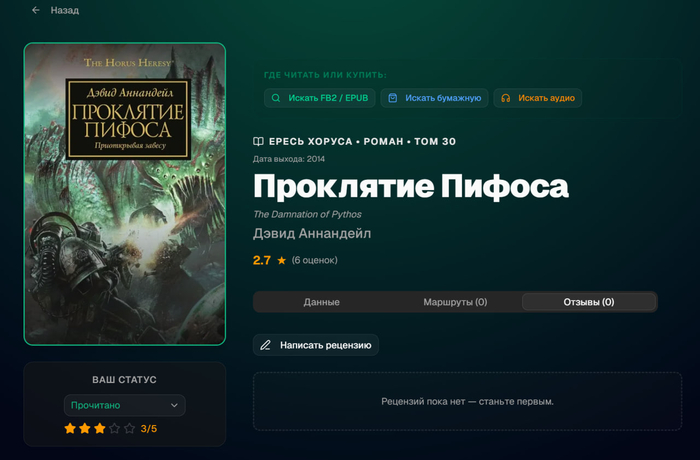Click the chevron in the status dropdown
The width and height of the screenshot is (700, 460).
tap(174, 405)
